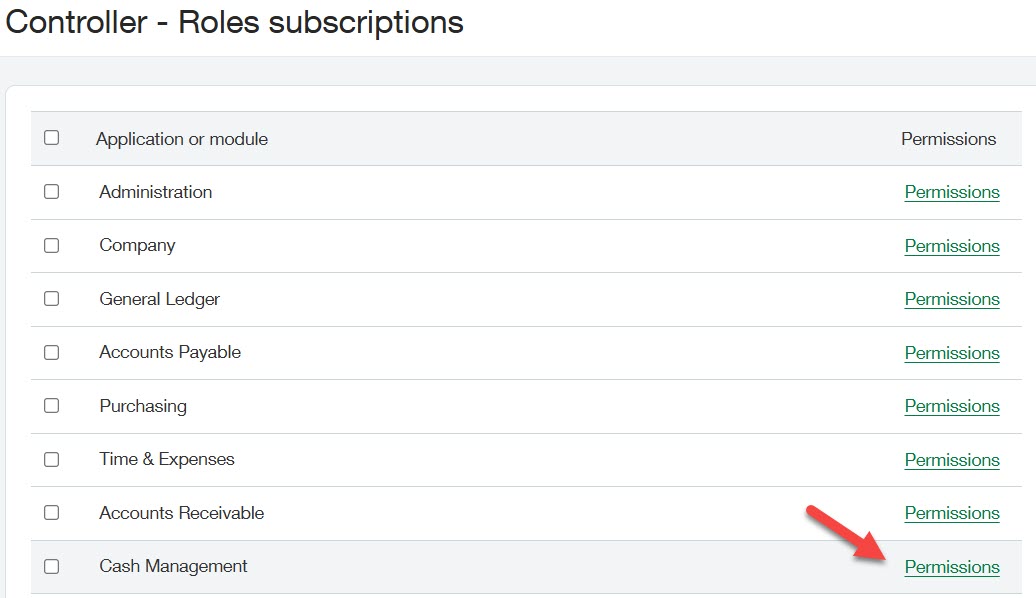Check the Company module checkbox

click(52, 245)
